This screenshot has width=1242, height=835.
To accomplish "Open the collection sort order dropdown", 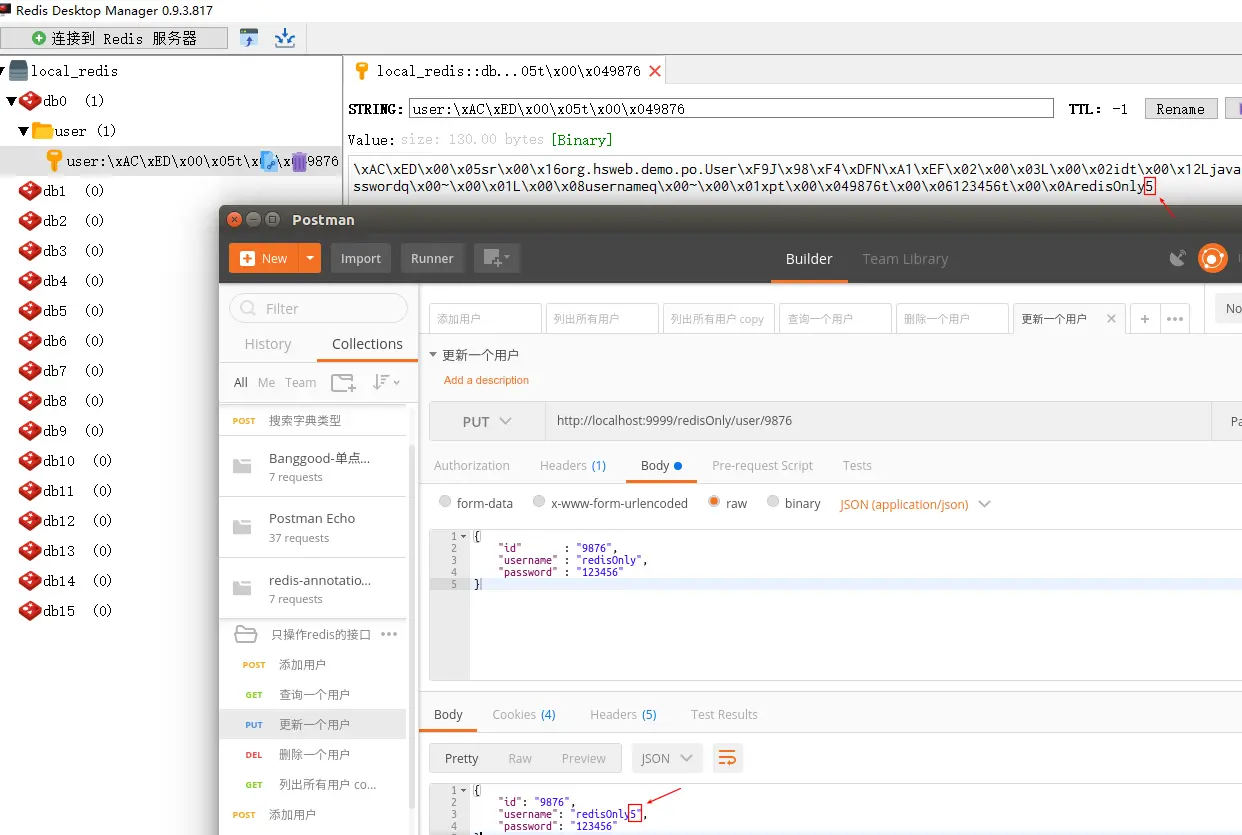I will pyautogui.click(x=386, y=382).
